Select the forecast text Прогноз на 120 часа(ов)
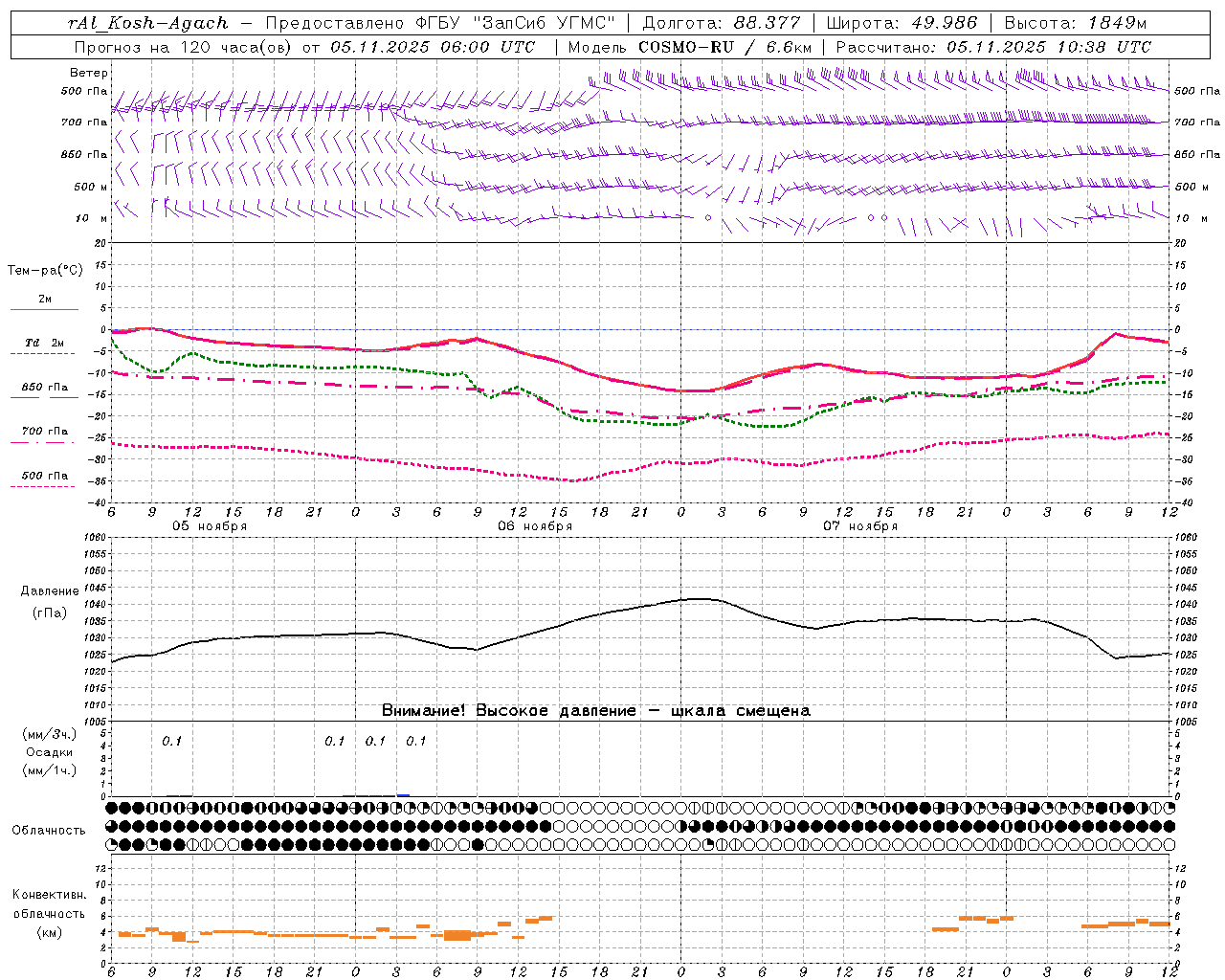Image resolution: width=1225 pixels, height=980 pixels. 183,47
